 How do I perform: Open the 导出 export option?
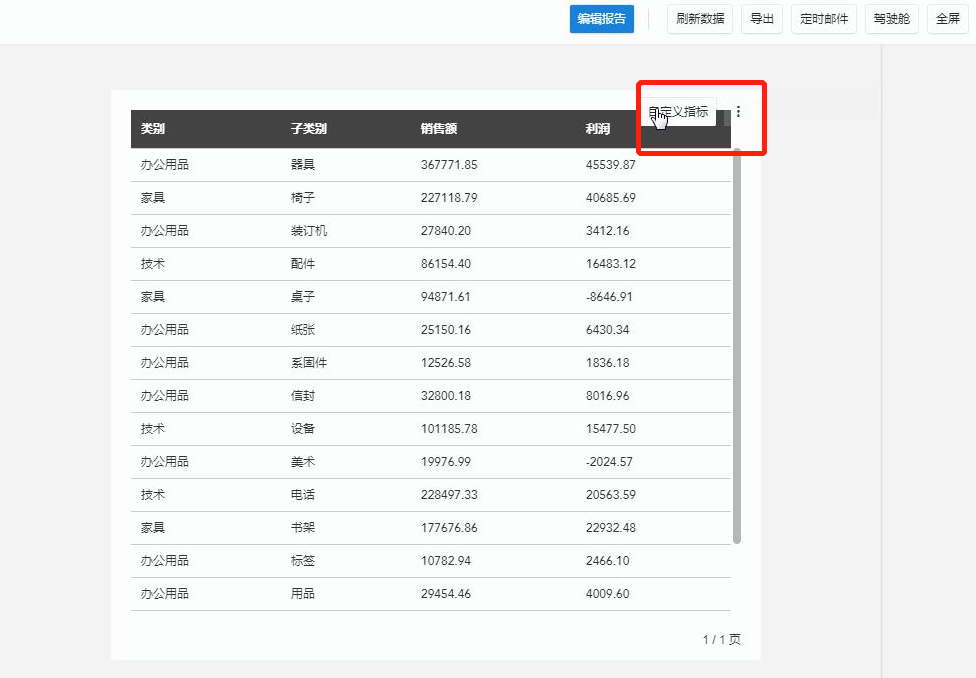coord(762,19)
